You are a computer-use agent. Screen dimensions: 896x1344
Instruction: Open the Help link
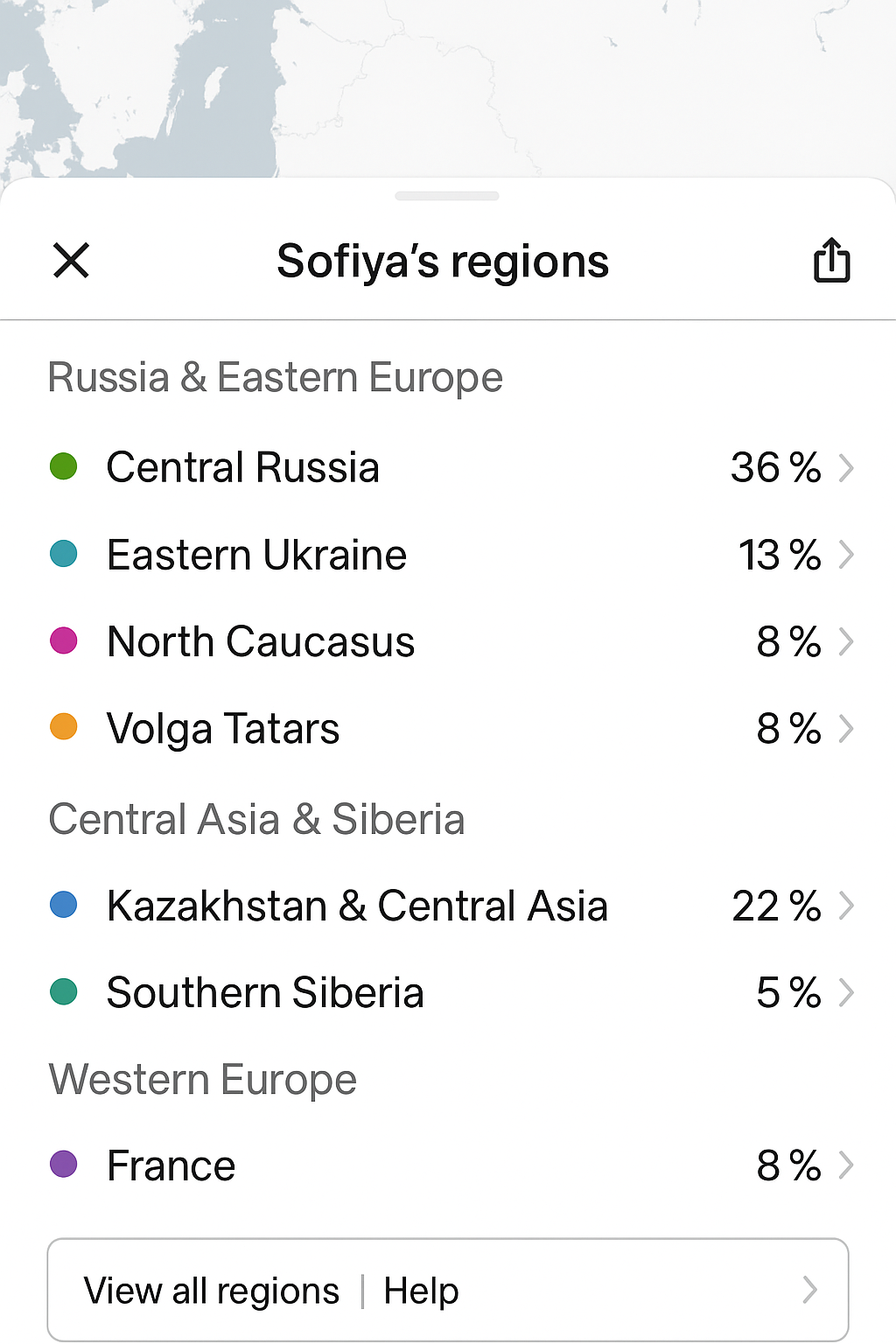point(421,1291)
